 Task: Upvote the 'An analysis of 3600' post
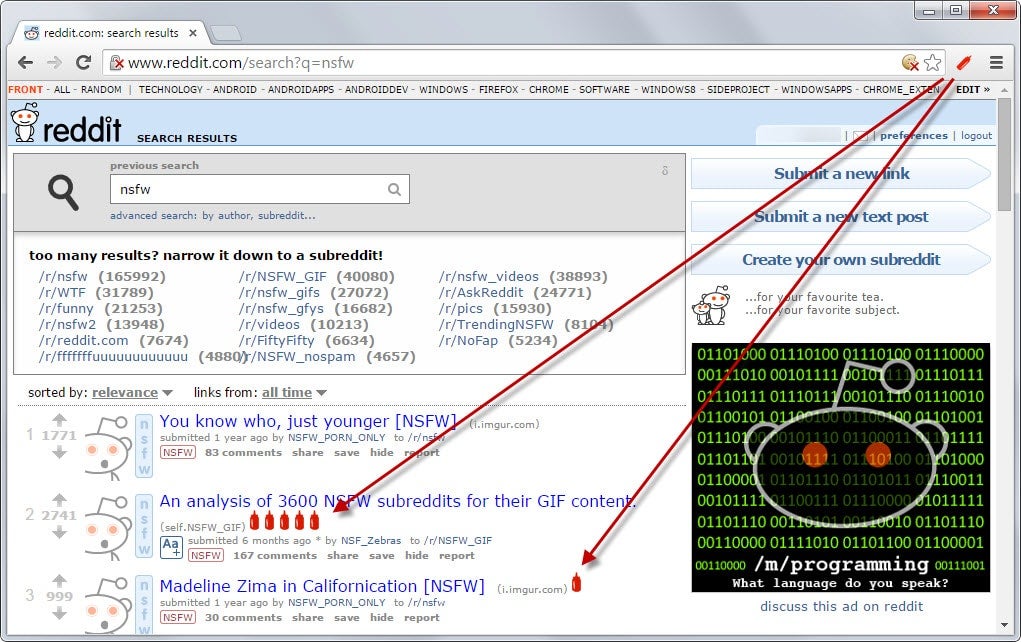[59, 500]
